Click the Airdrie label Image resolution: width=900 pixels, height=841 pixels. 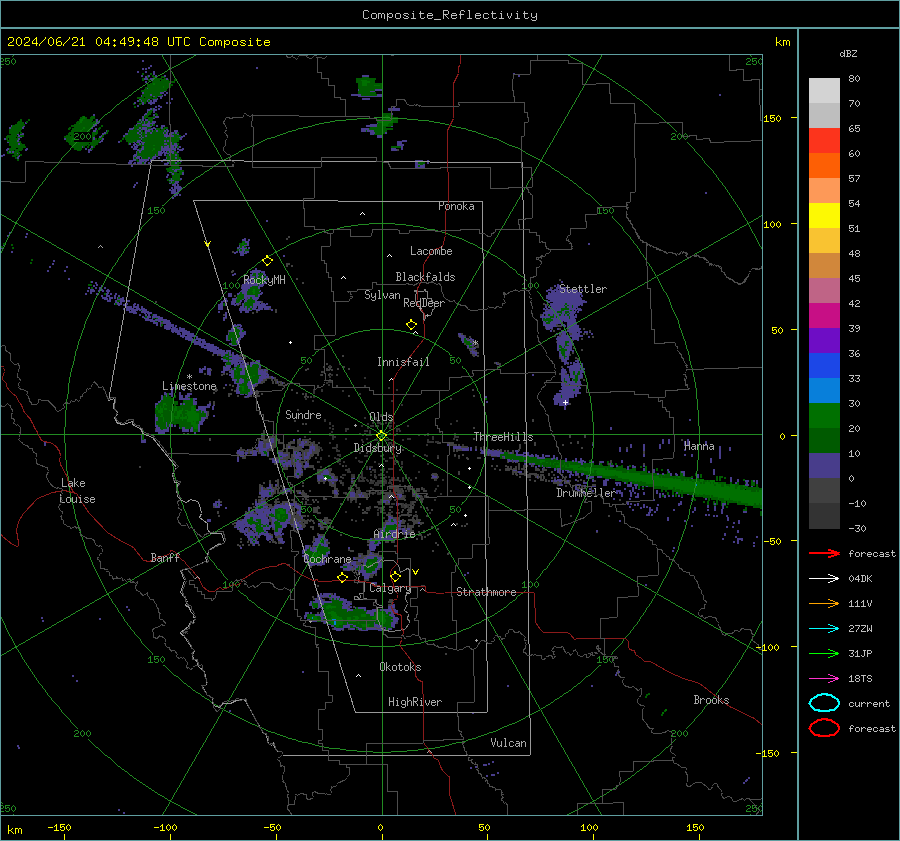point(394,534)
